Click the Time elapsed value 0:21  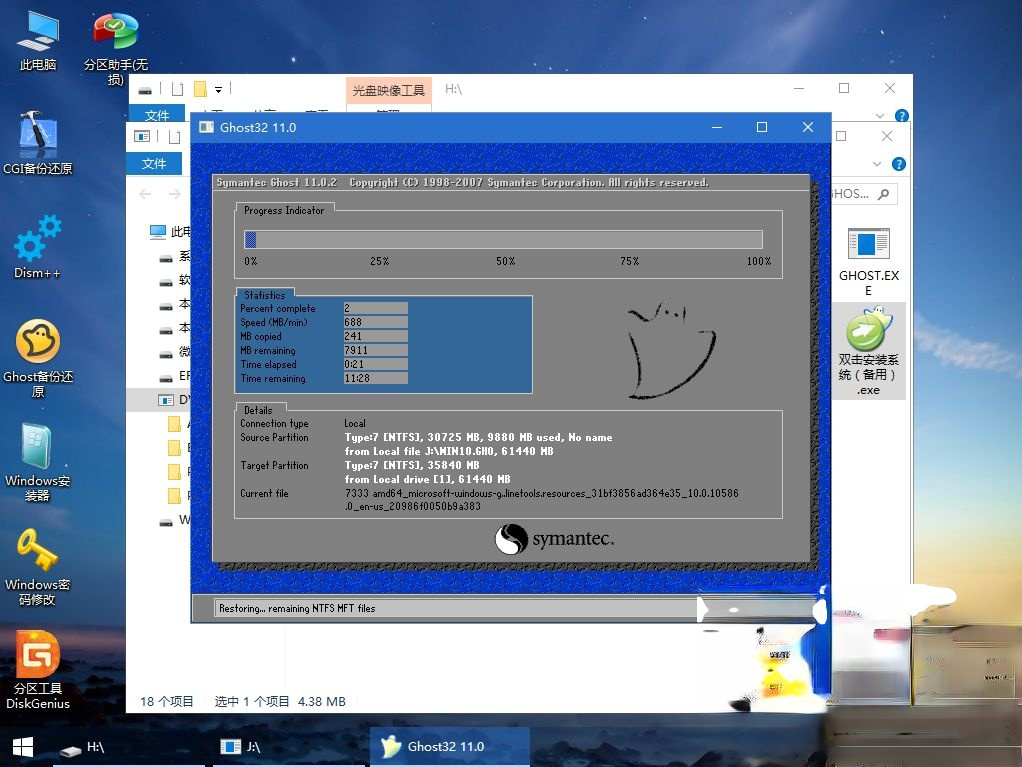(x=375, y=364)
